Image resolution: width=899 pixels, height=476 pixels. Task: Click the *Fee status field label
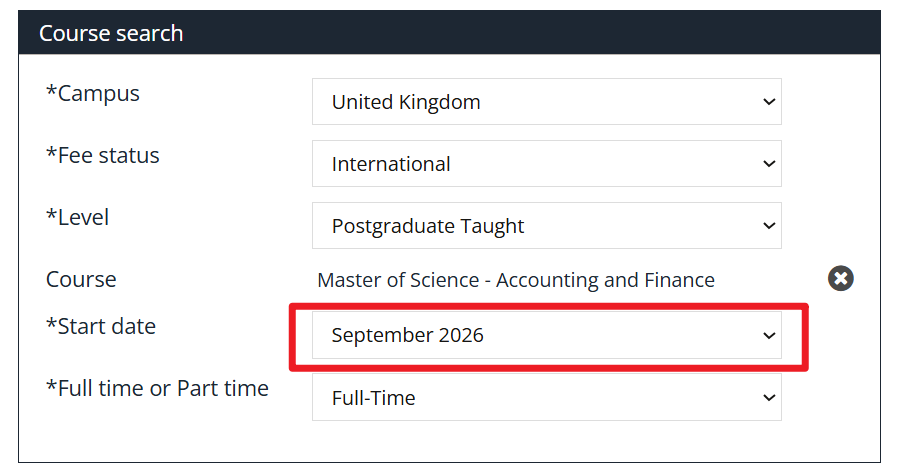103,155
